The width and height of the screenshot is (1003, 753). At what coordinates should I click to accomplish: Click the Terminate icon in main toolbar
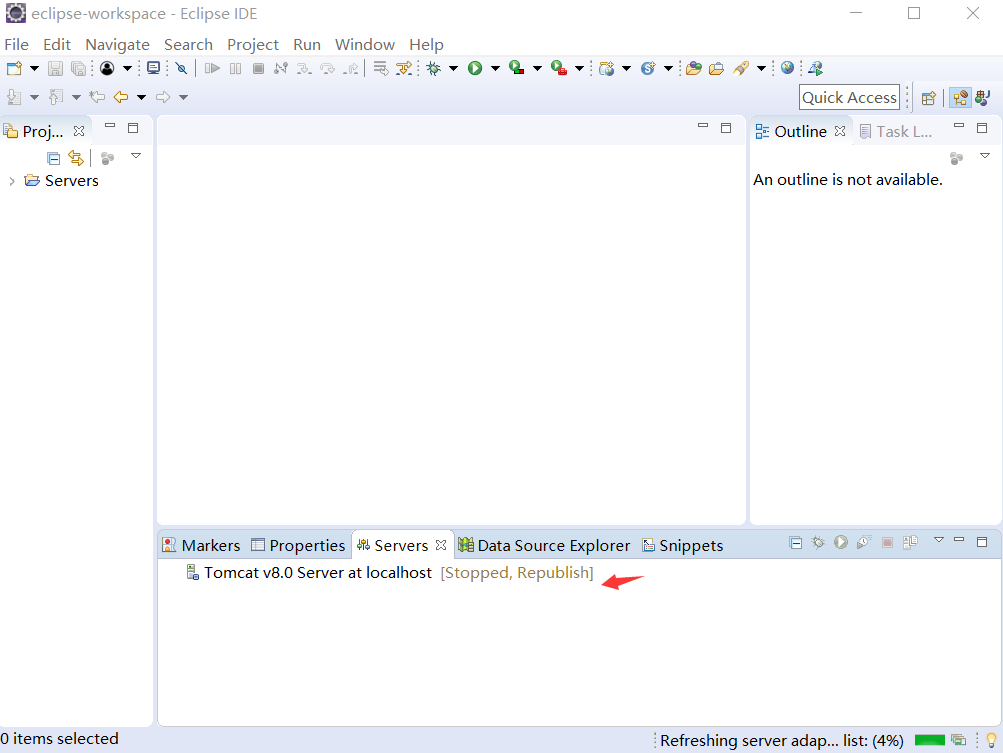click(258, 68)
